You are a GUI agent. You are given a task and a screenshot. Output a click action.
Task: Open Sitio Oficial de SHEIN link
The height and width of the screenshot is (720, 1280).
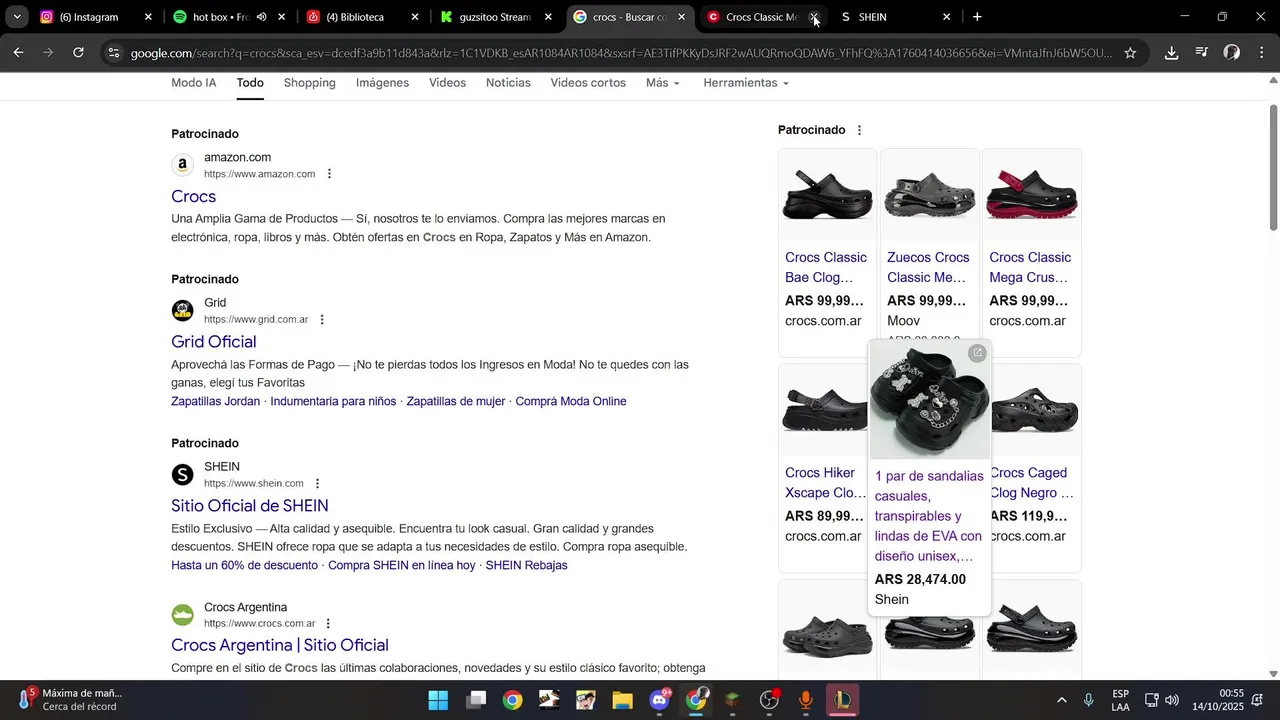tap(250, 506)
